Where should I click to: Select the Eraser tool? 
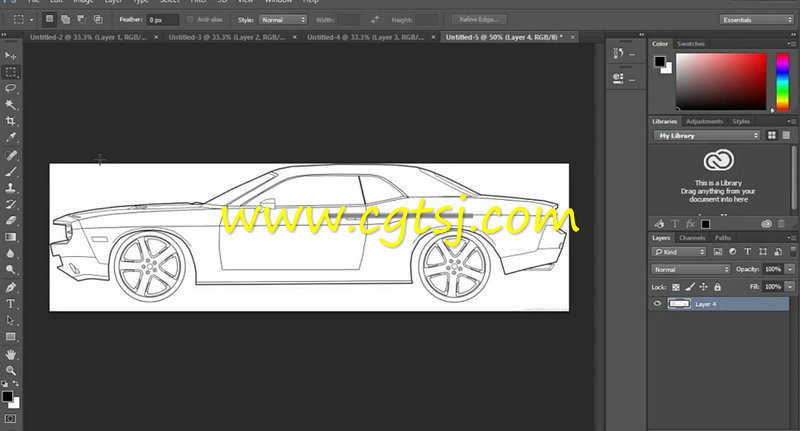10,220
